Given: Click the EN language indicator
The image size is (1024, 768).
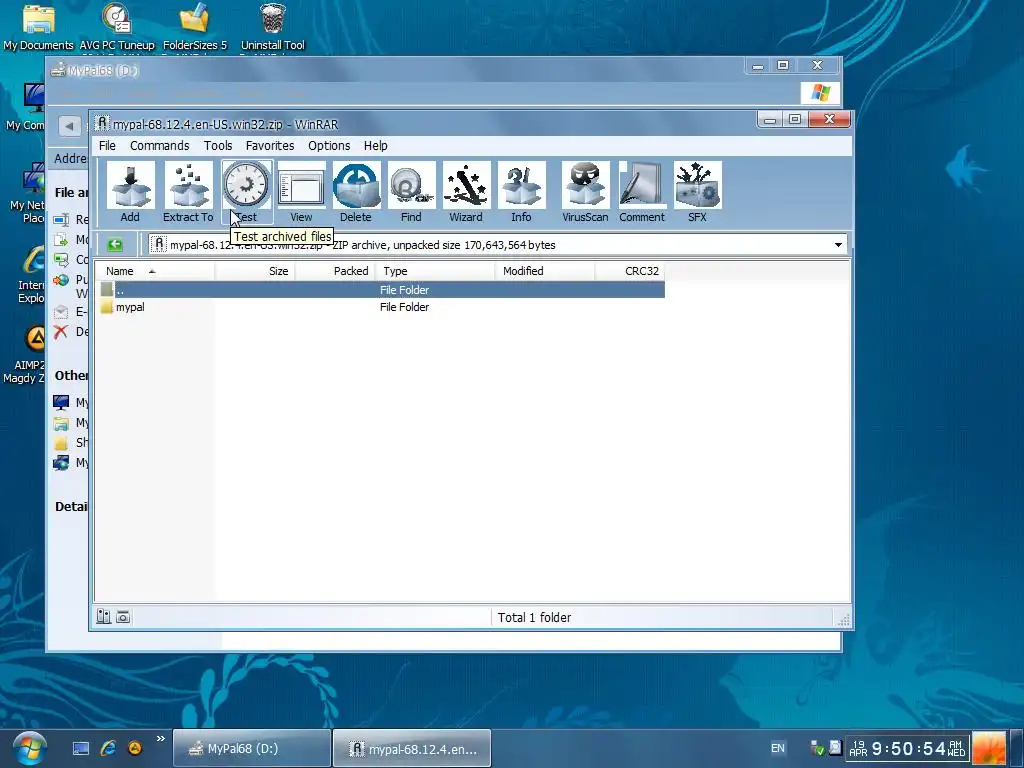Looking at the screenshot, I should point(777,748).
